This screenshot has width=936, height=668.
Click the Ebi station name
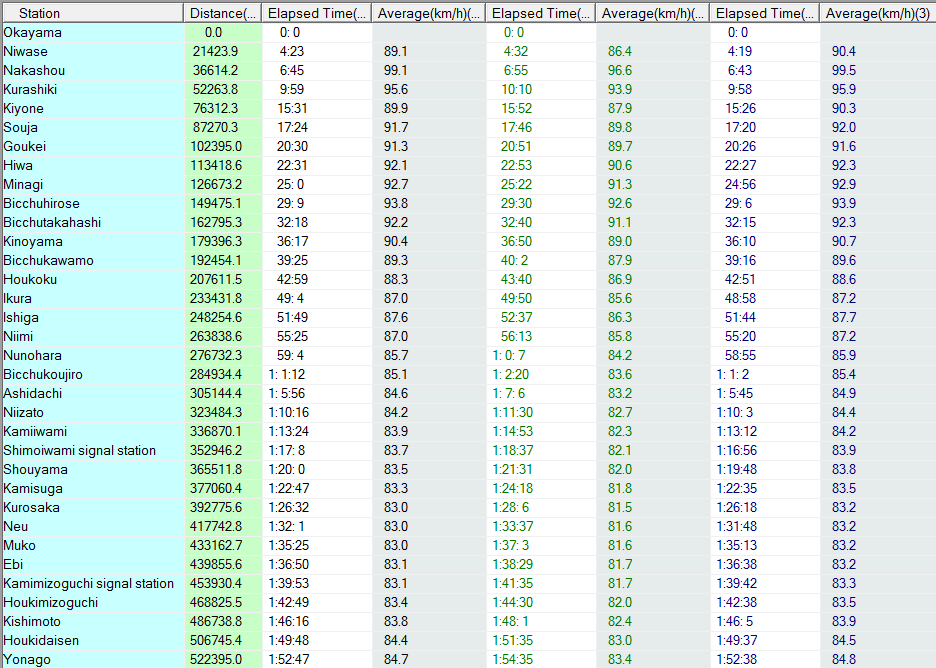click(x=13, y=565)
